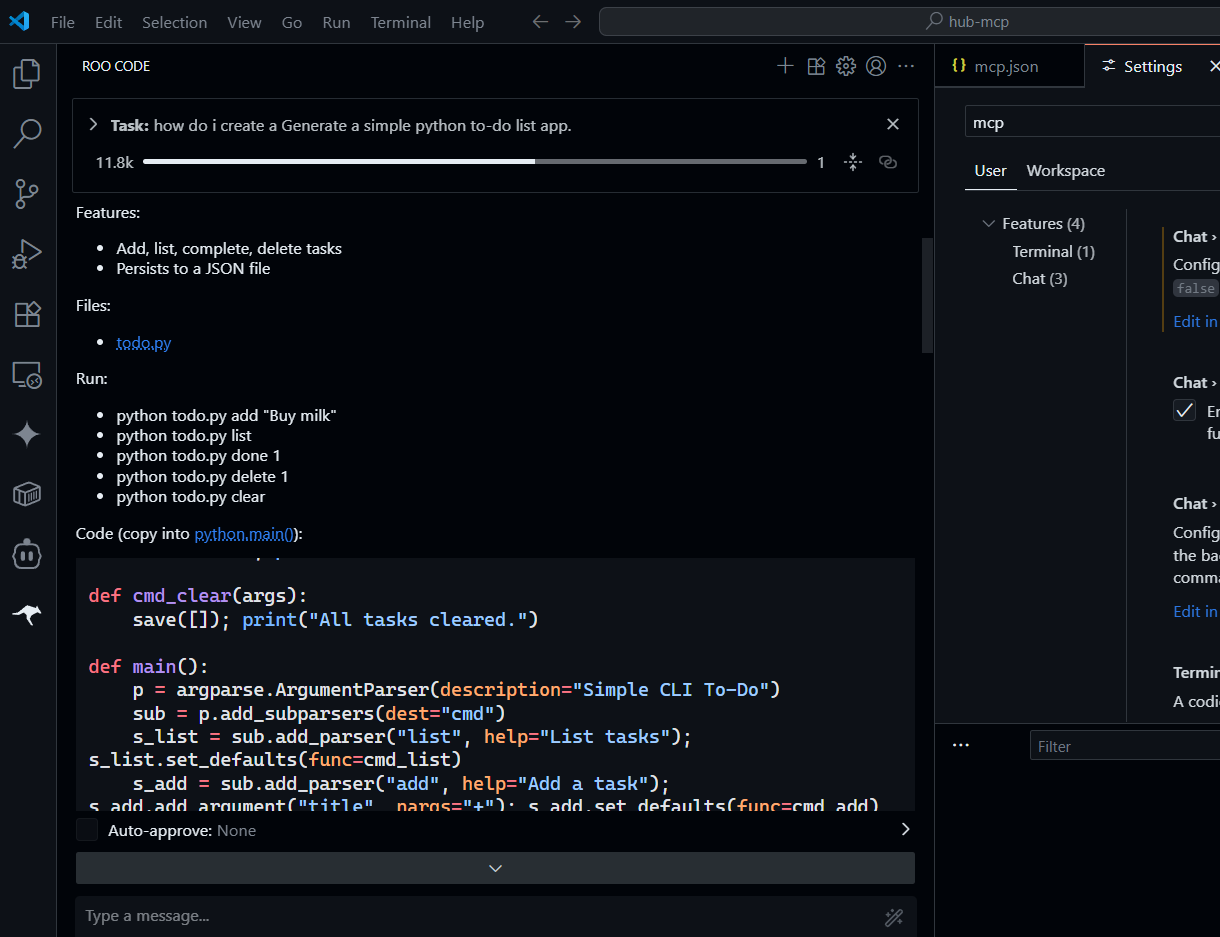
Task: Select Chat (3) in settings tree
Action: 1039,279
